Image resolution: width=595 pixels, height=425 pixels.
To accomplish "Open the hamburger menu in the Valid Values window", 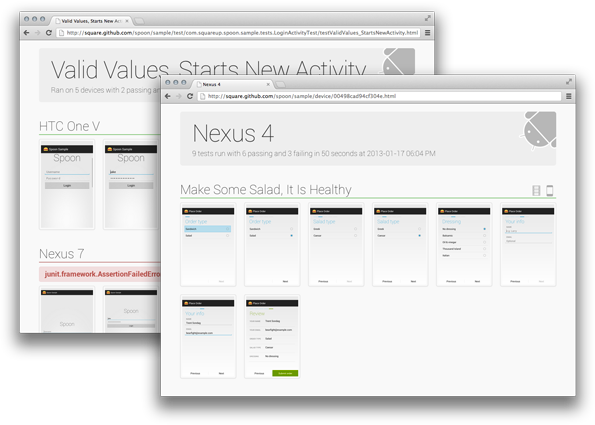I will (x=427, y=33).
